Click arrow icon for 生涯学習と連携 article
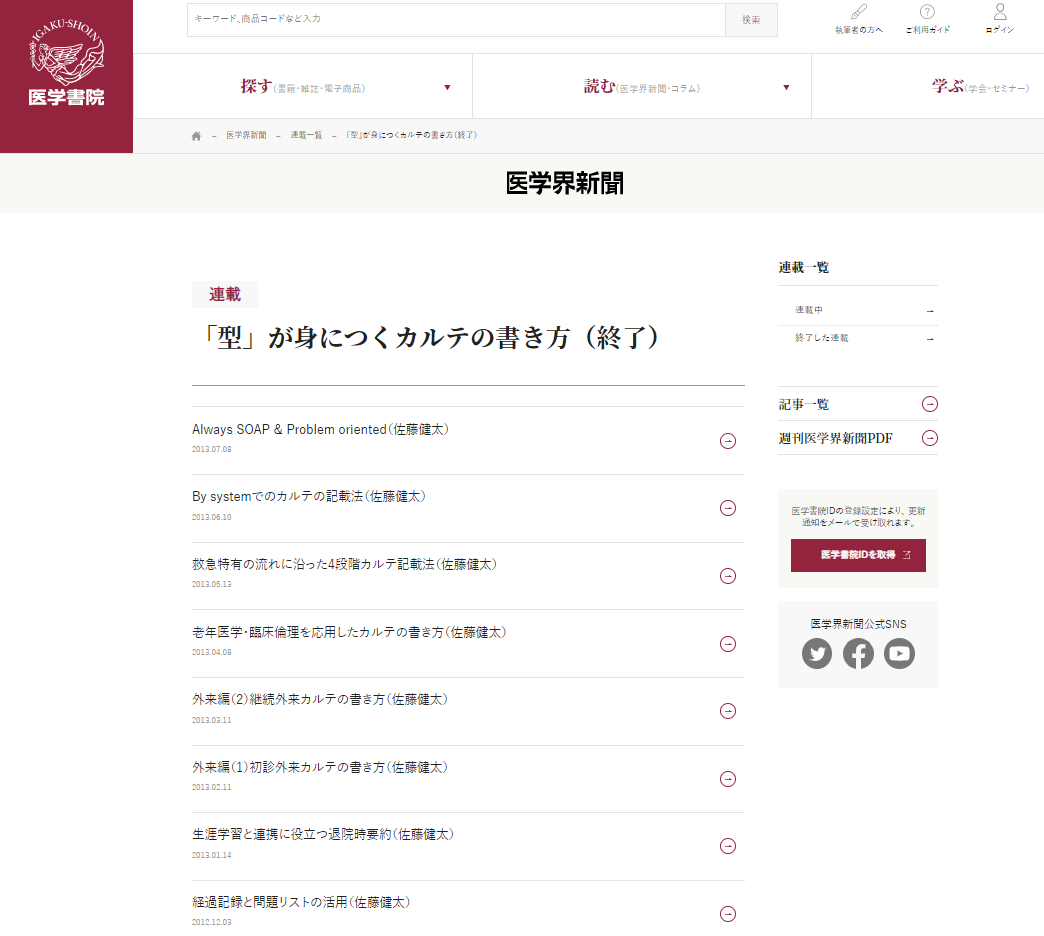 [728, 846]
